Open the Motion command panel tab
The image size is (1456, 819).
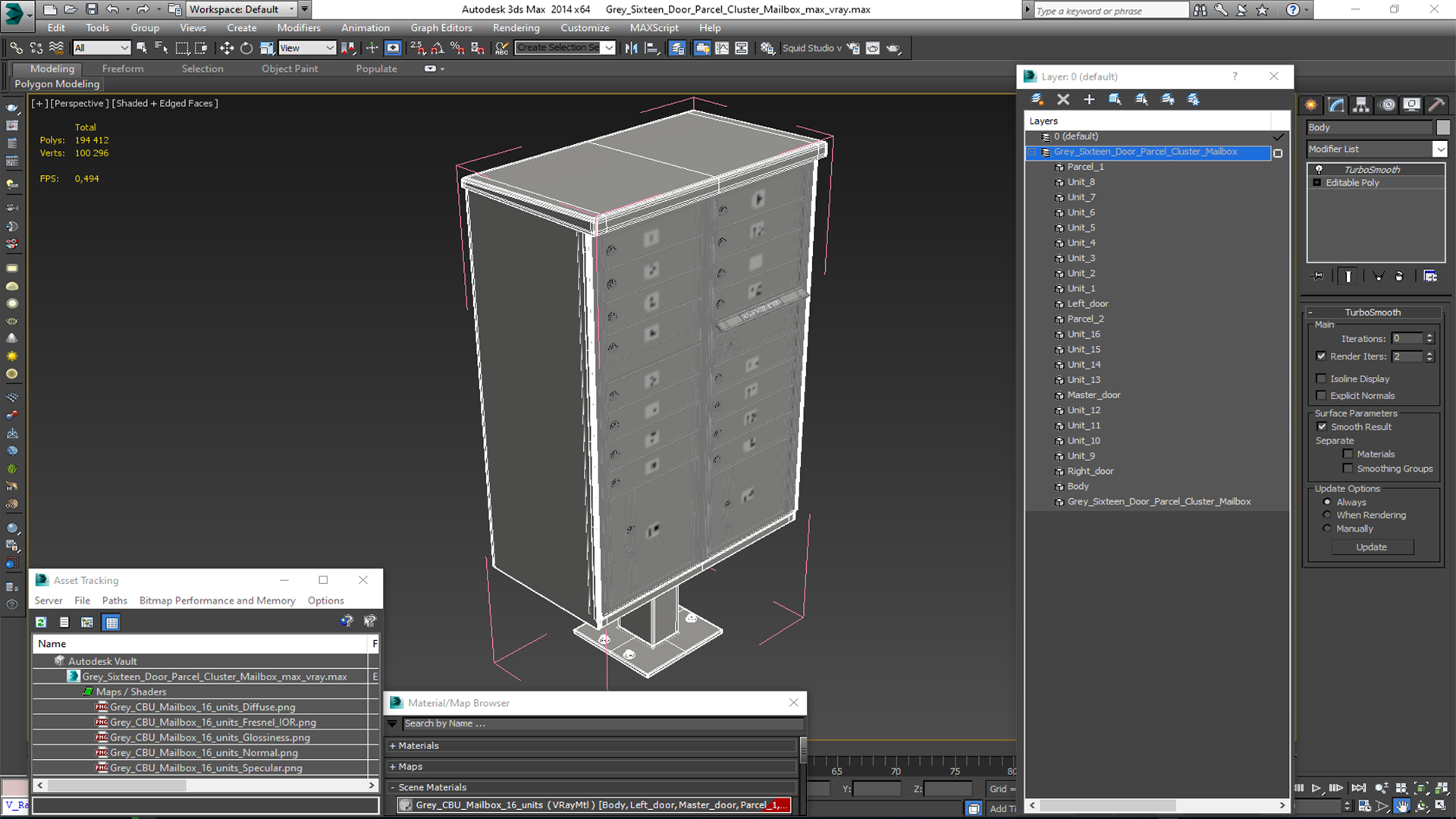coord(1387,105)
